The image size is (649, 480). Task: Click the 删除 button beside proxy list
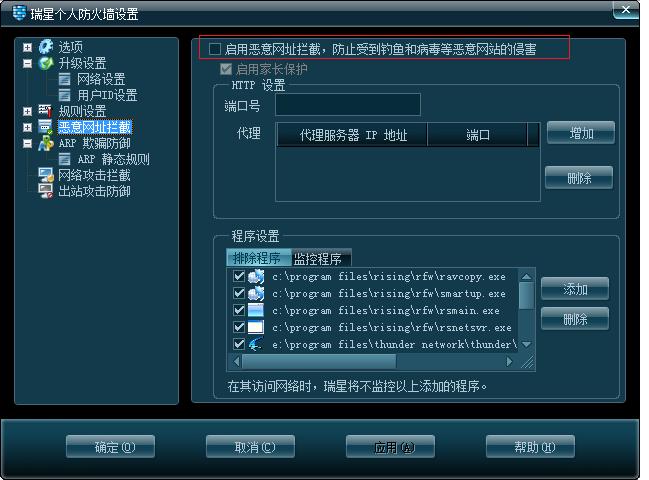pos(579,178)
